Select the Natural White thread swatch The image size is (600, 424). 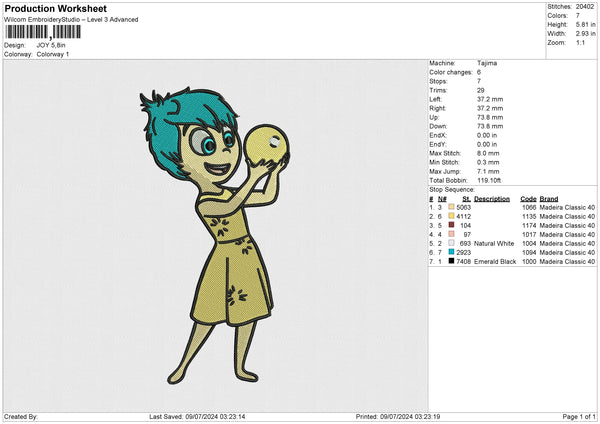(x=451, y=243)
